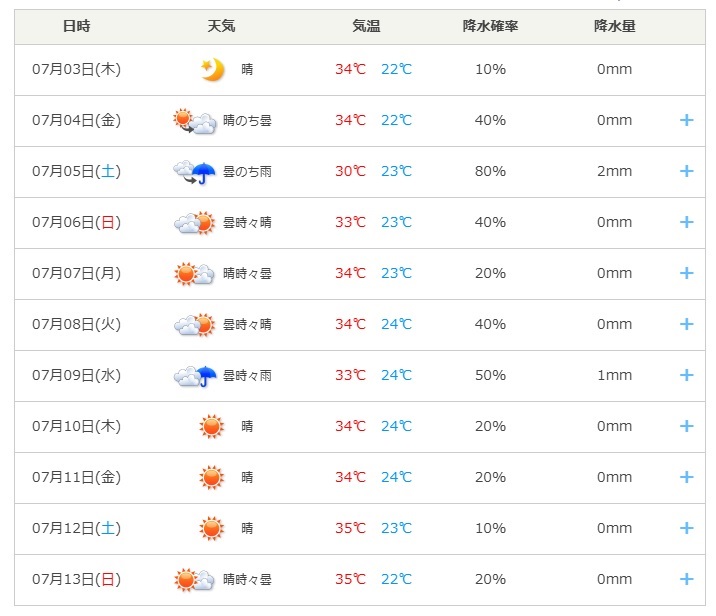Click the cloud-to-umbrella icon for 07月05日
The width and height of the screenshot is (716, 616).
click(x=195, y=172)
